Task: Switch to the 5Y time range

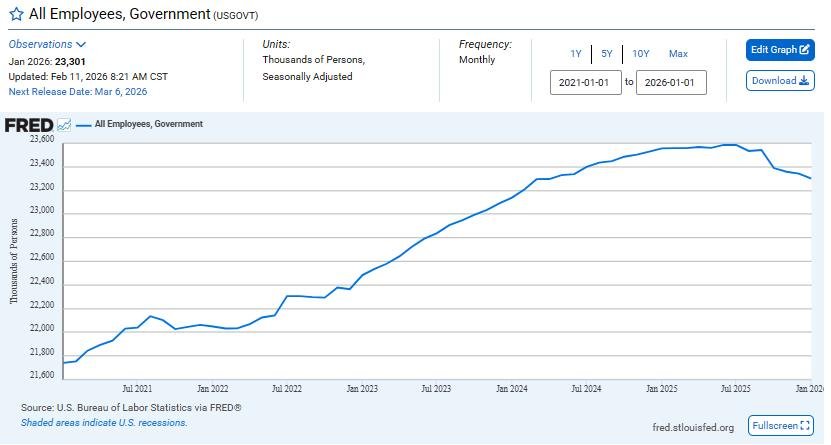Action: (x=607, y=54)
